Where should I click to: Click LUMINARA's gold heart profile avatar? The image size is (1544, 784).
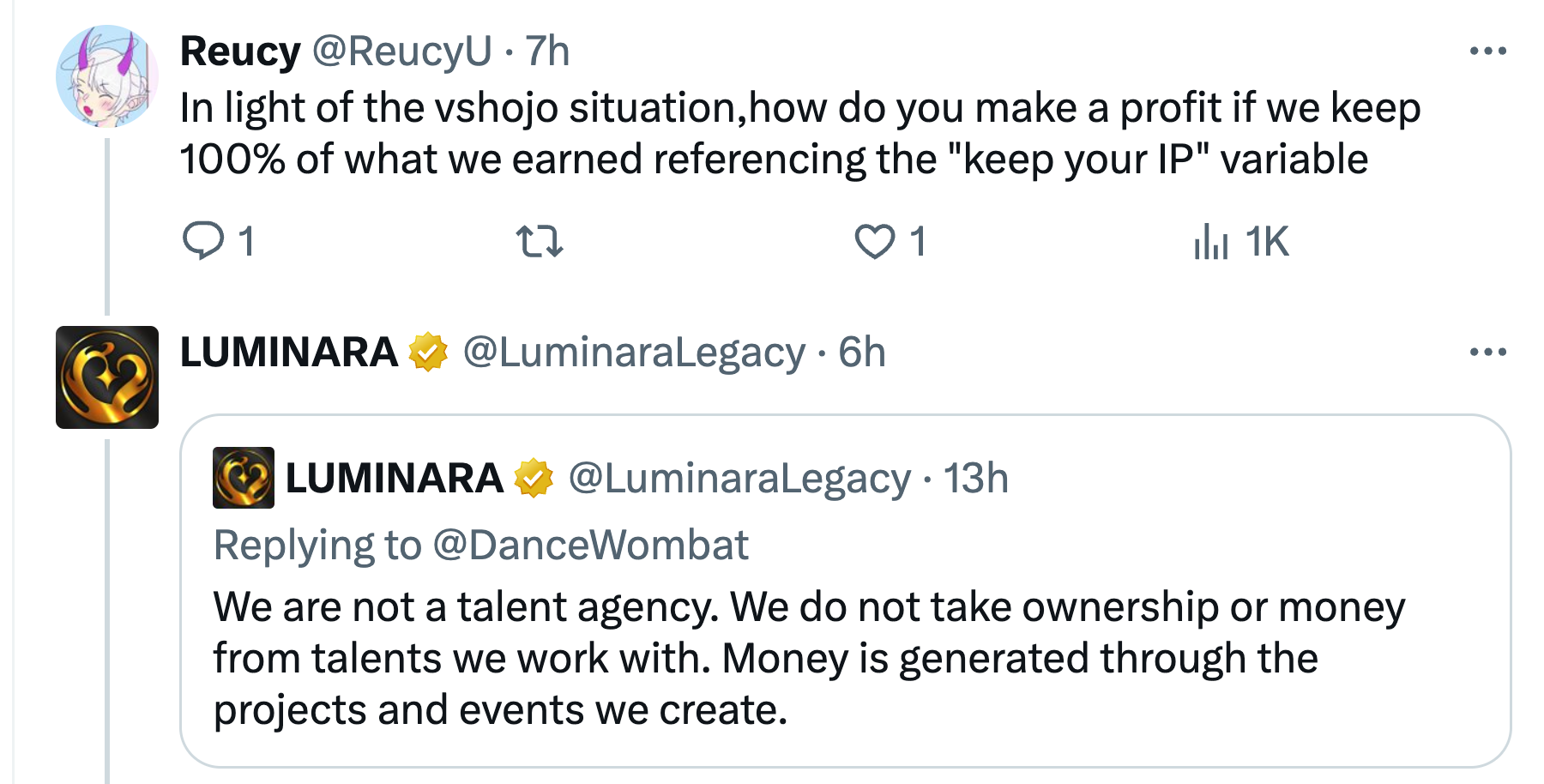point(107,377)
